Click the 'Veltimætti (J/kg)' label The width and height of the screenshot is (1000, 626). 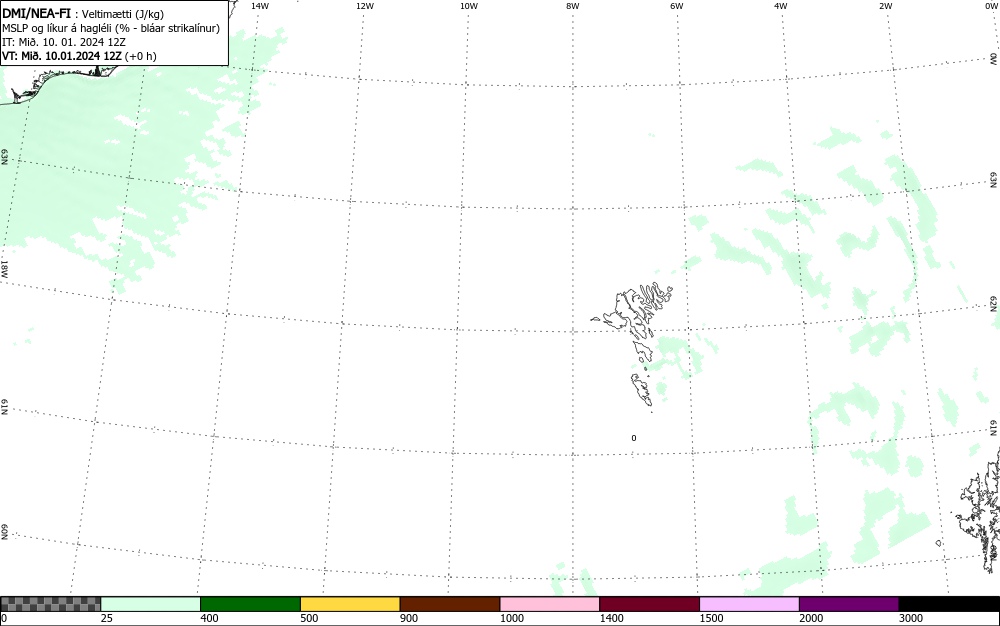point(122,14)
